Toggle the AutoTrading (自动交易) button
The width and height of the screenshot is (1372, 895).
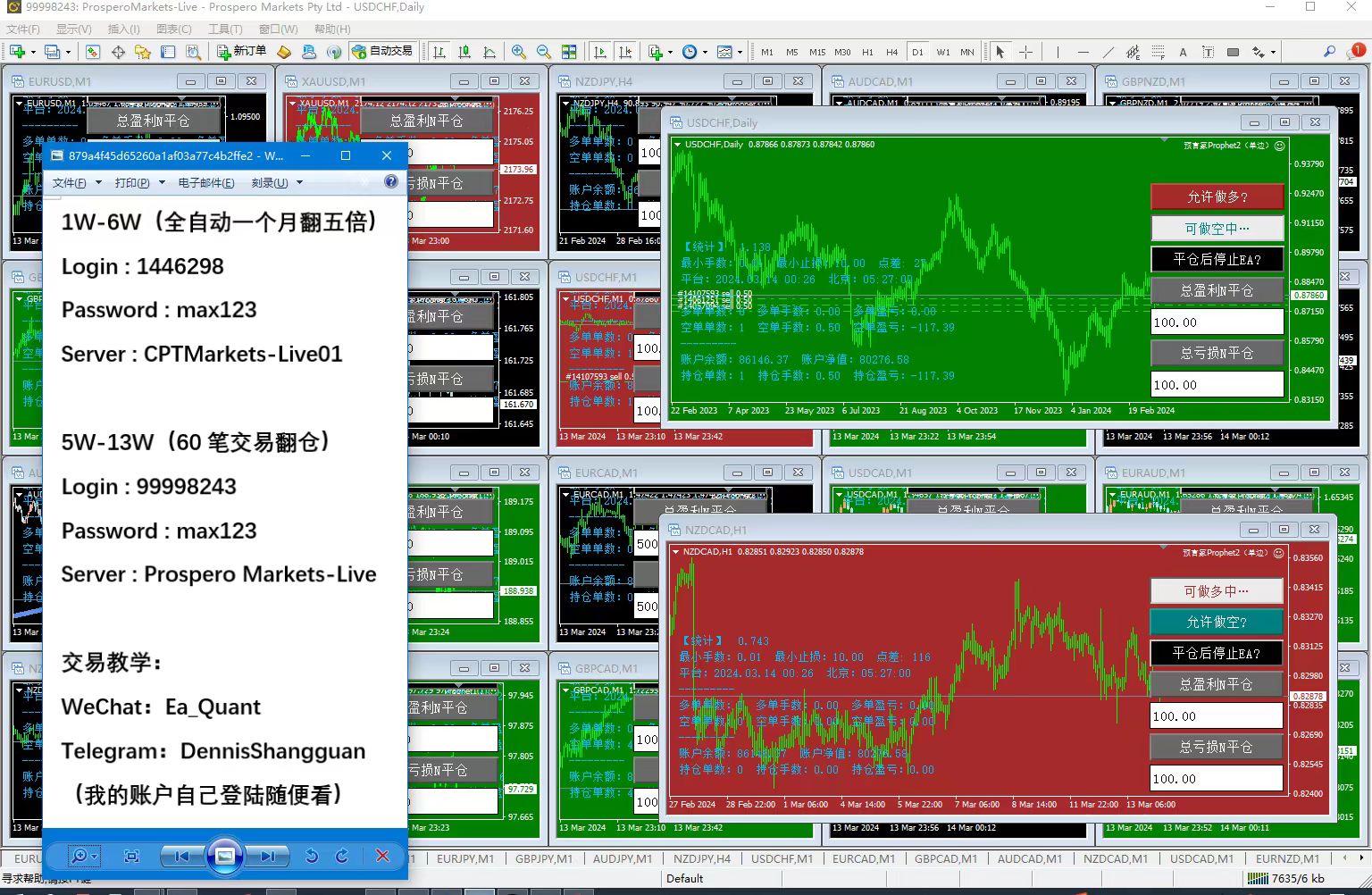click(x=382, y=52)
